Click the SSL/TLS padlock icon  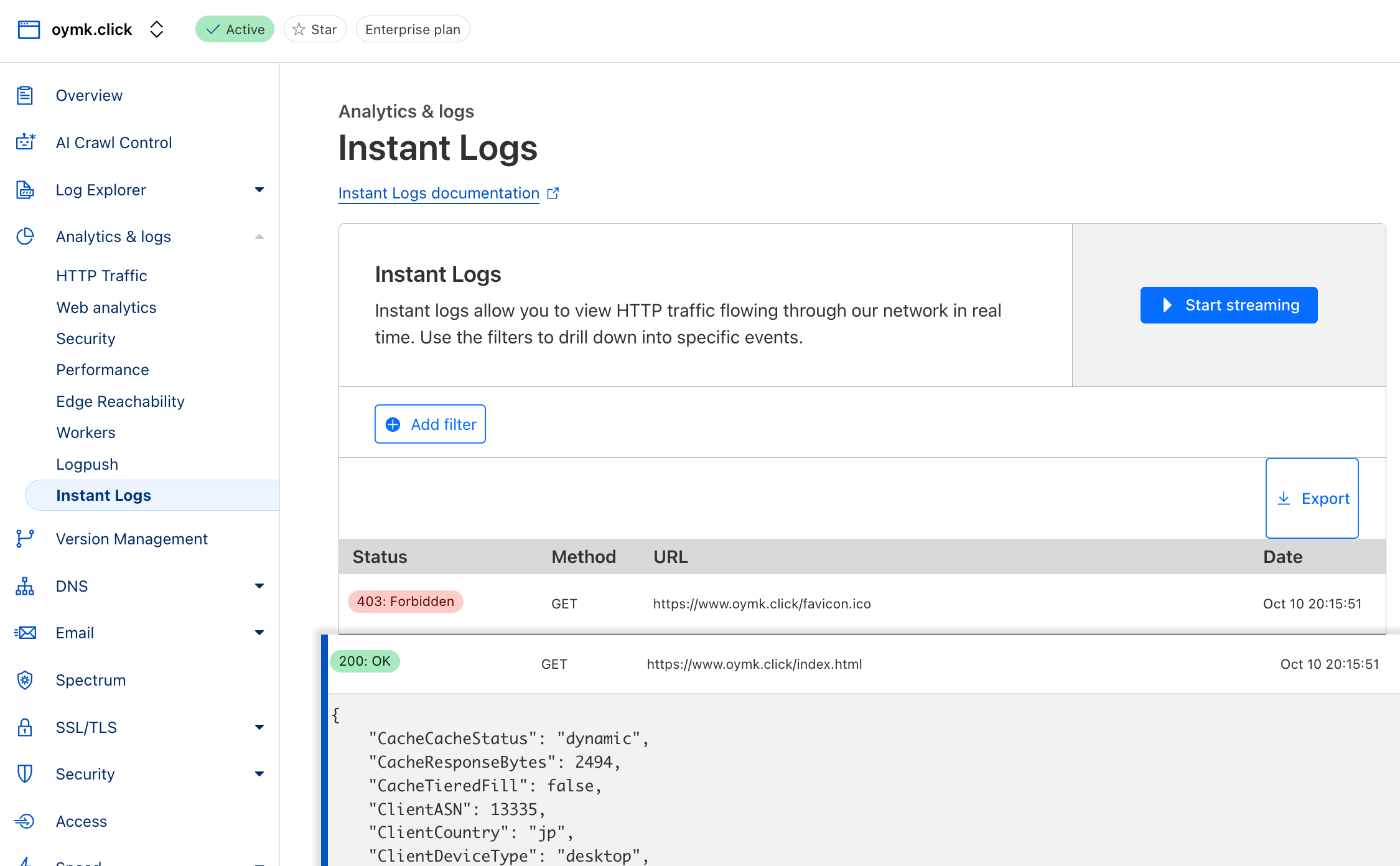26,727
